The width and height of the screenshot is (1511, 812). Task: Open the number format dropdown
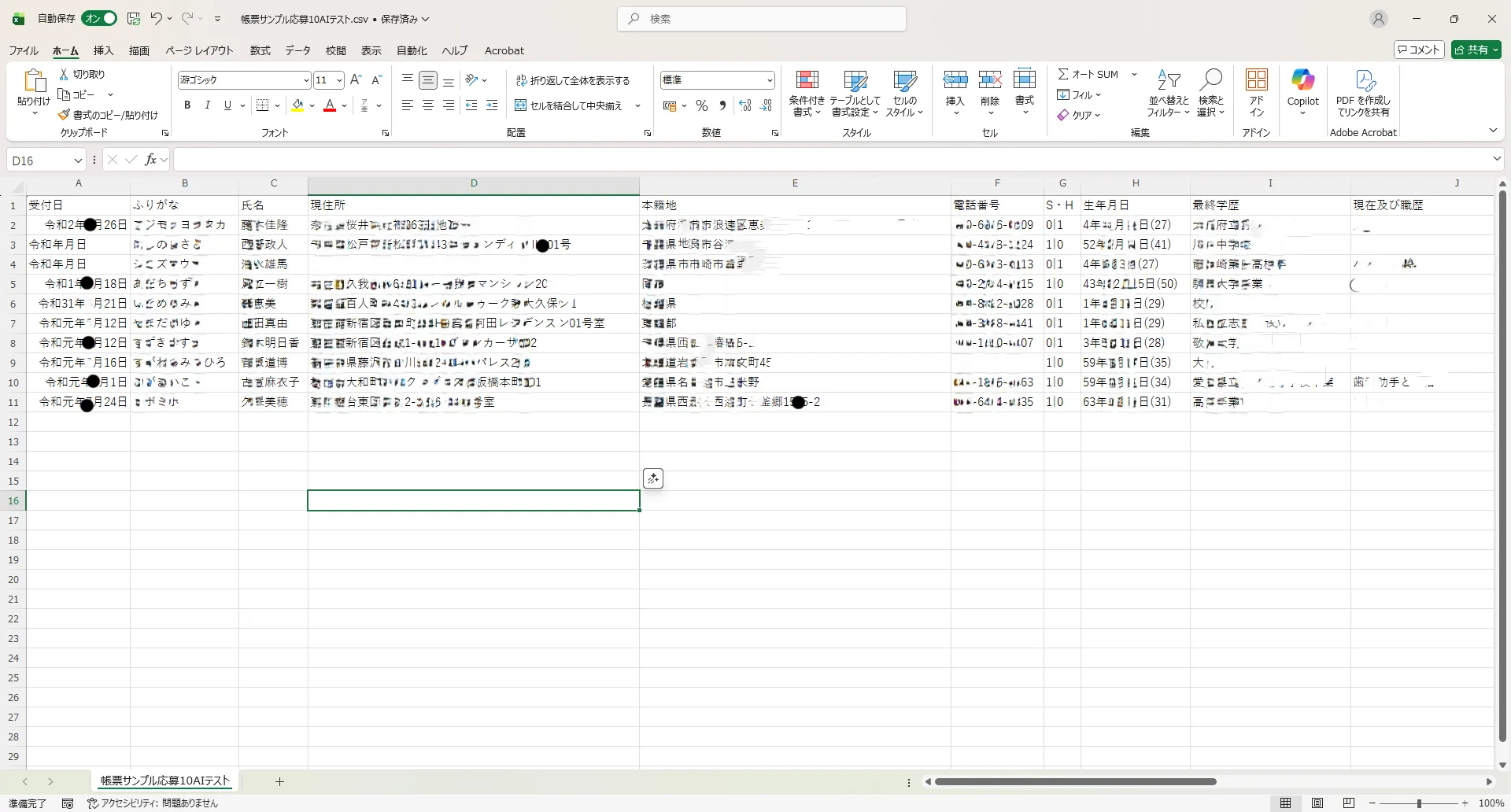coord(769,80)
